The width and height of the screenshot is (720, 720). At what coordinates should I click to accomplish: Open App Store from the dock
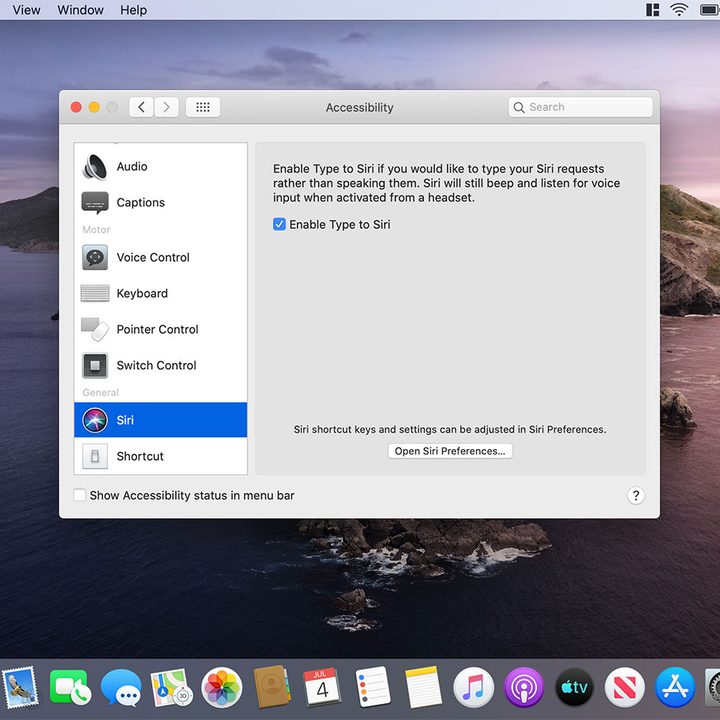[675, 687]
